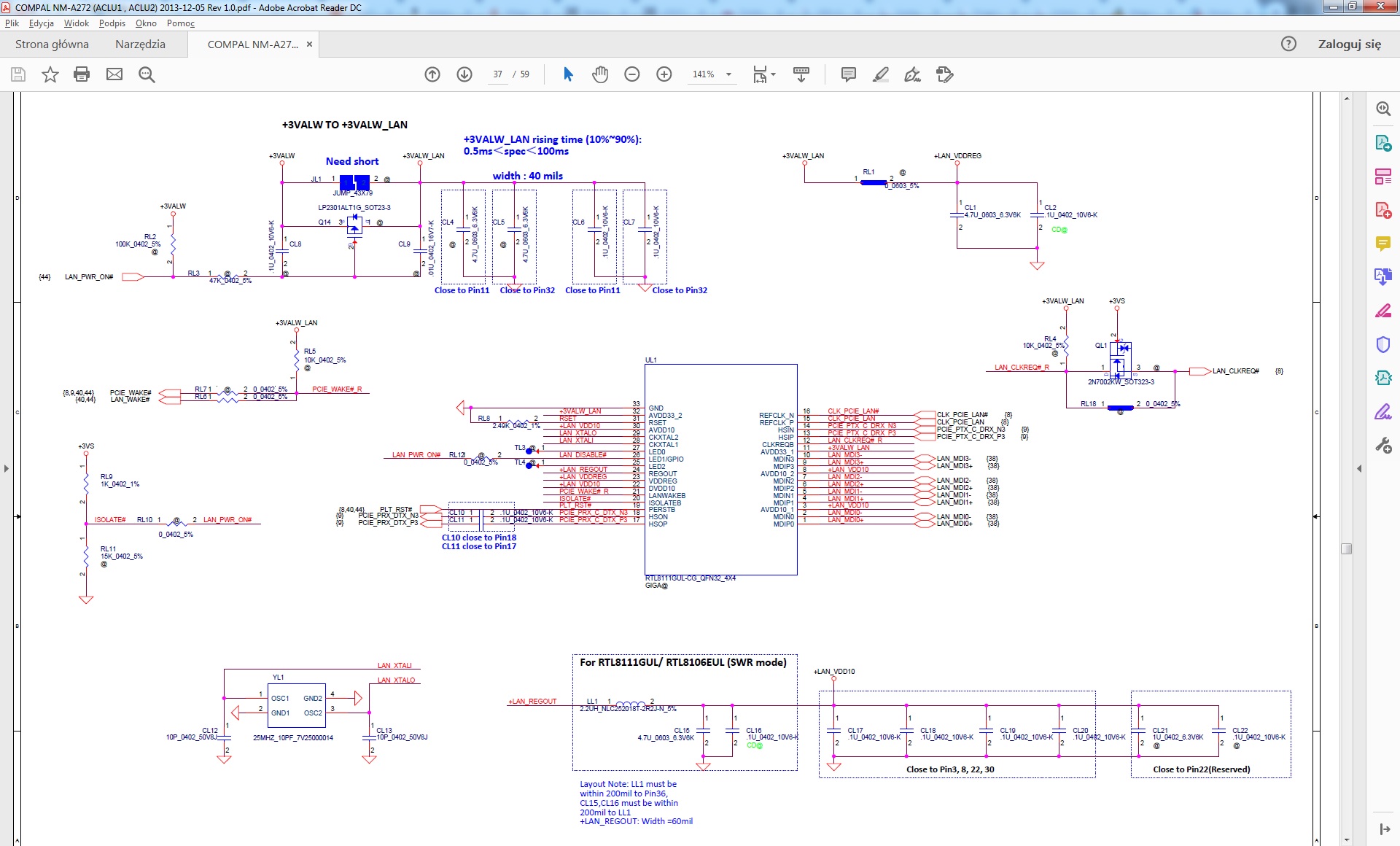Activate the selection arrow tool

click(x=568, y=74)
